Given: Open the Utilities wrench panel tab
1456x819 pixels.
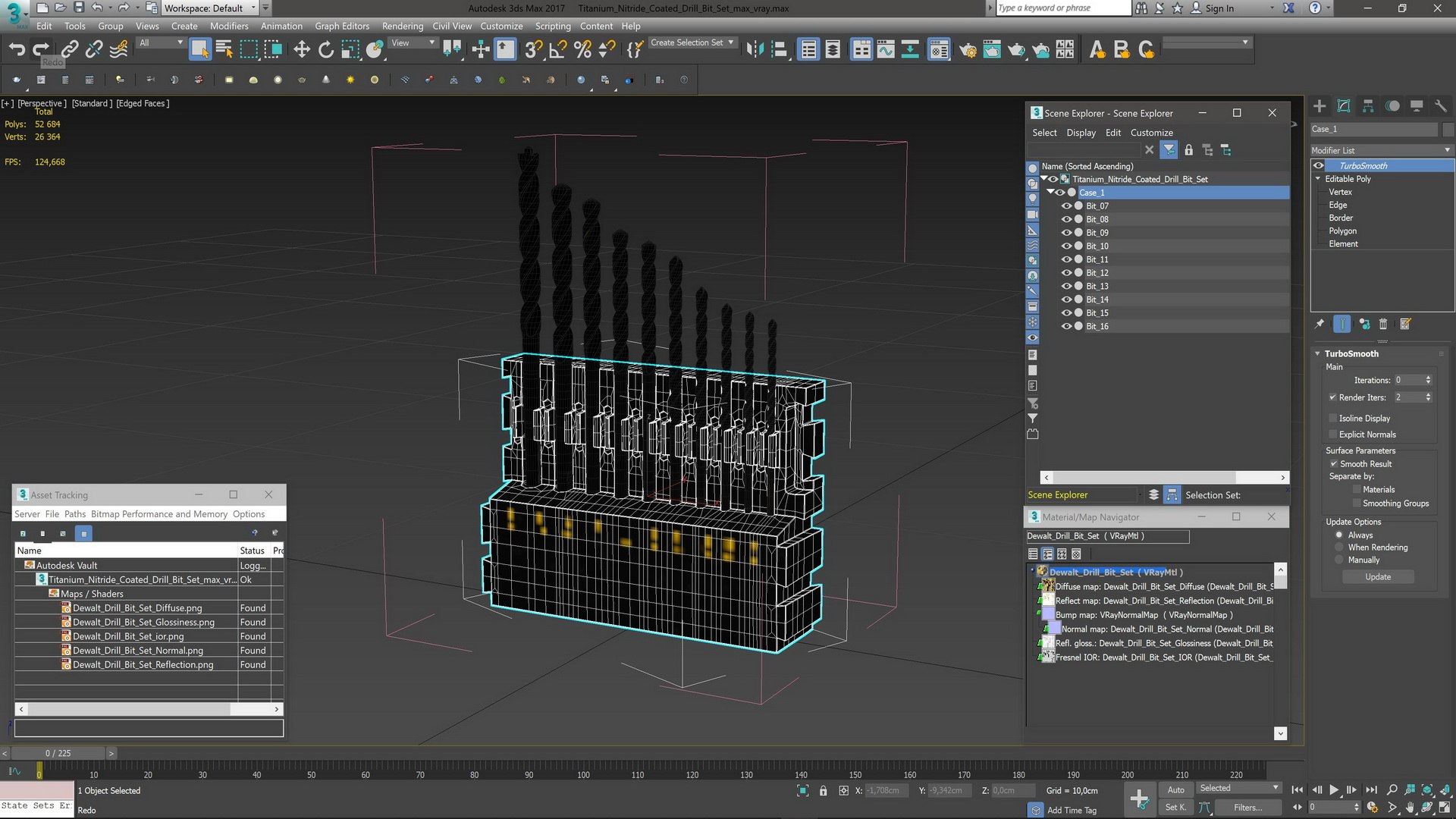Looking at the screenshot, I should 1441,106.
